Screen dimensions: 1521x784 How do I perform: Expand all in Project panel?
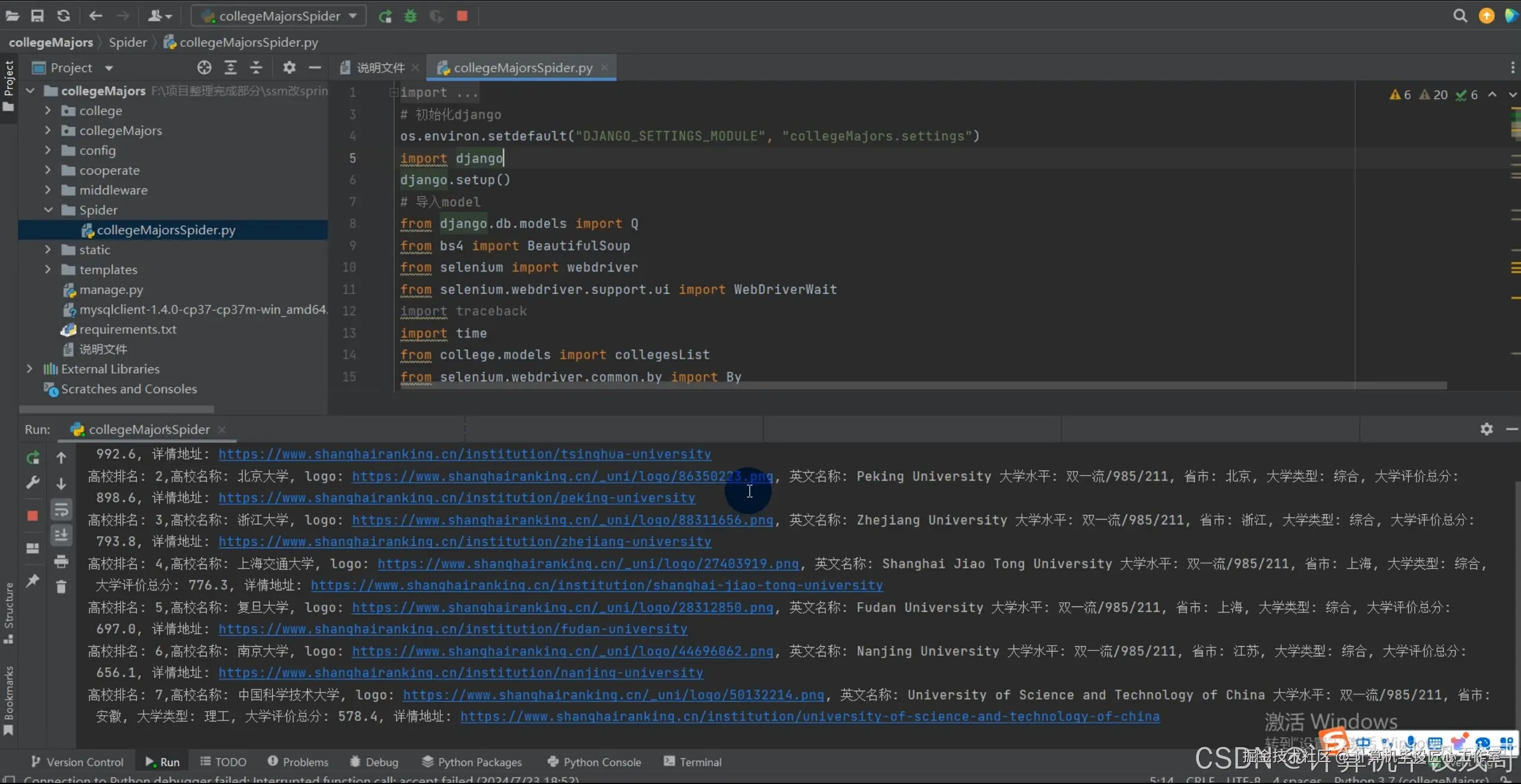231,68
